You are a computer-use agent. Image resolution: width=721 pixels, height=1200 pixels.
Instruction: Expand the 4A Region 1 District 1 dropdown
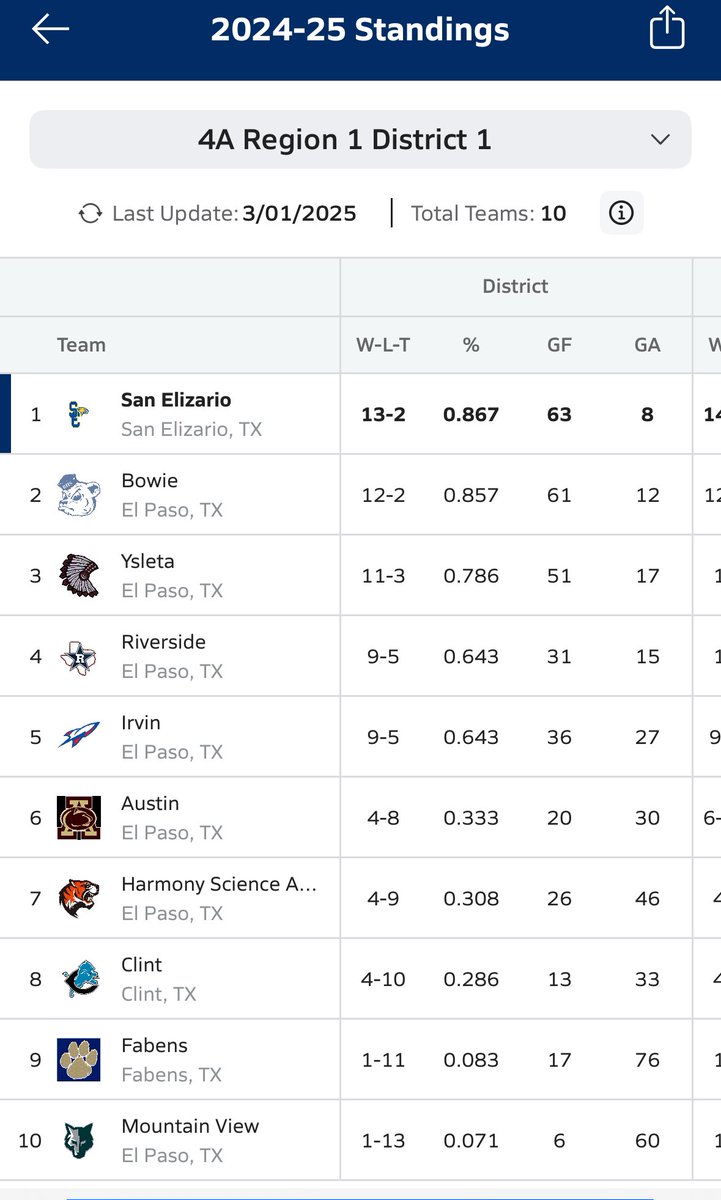click(360, 139)
